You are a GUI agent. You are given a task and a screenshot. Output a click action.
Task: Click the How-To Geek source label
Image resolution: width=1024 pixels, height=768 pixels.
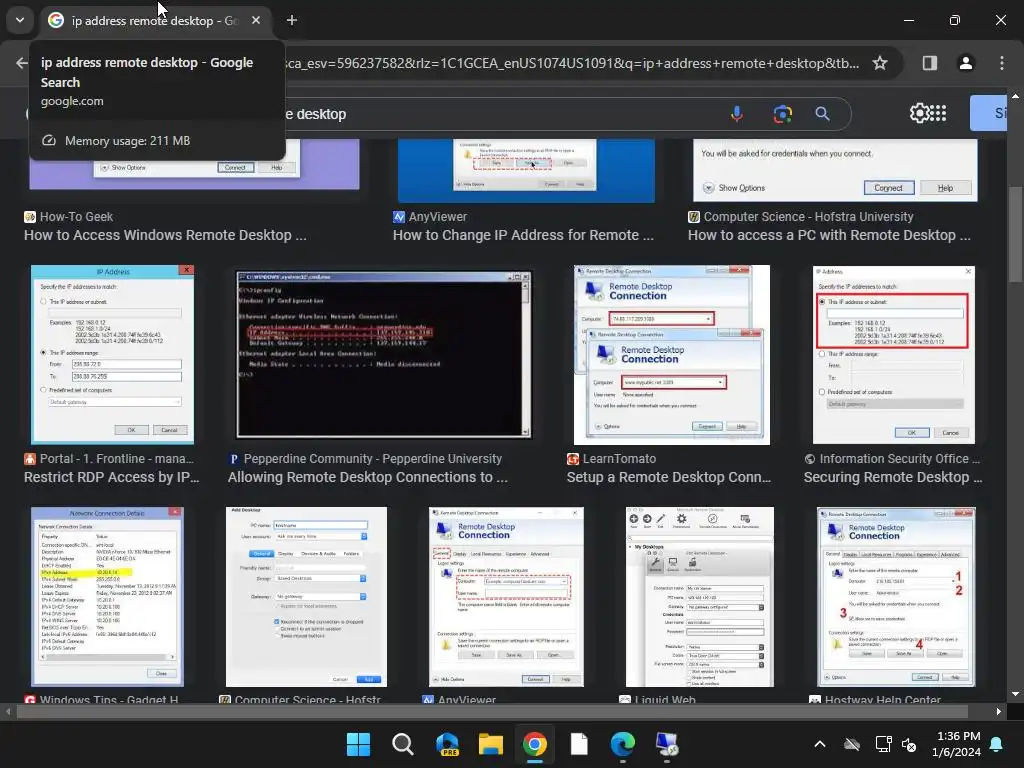click(x=76, y=217)
